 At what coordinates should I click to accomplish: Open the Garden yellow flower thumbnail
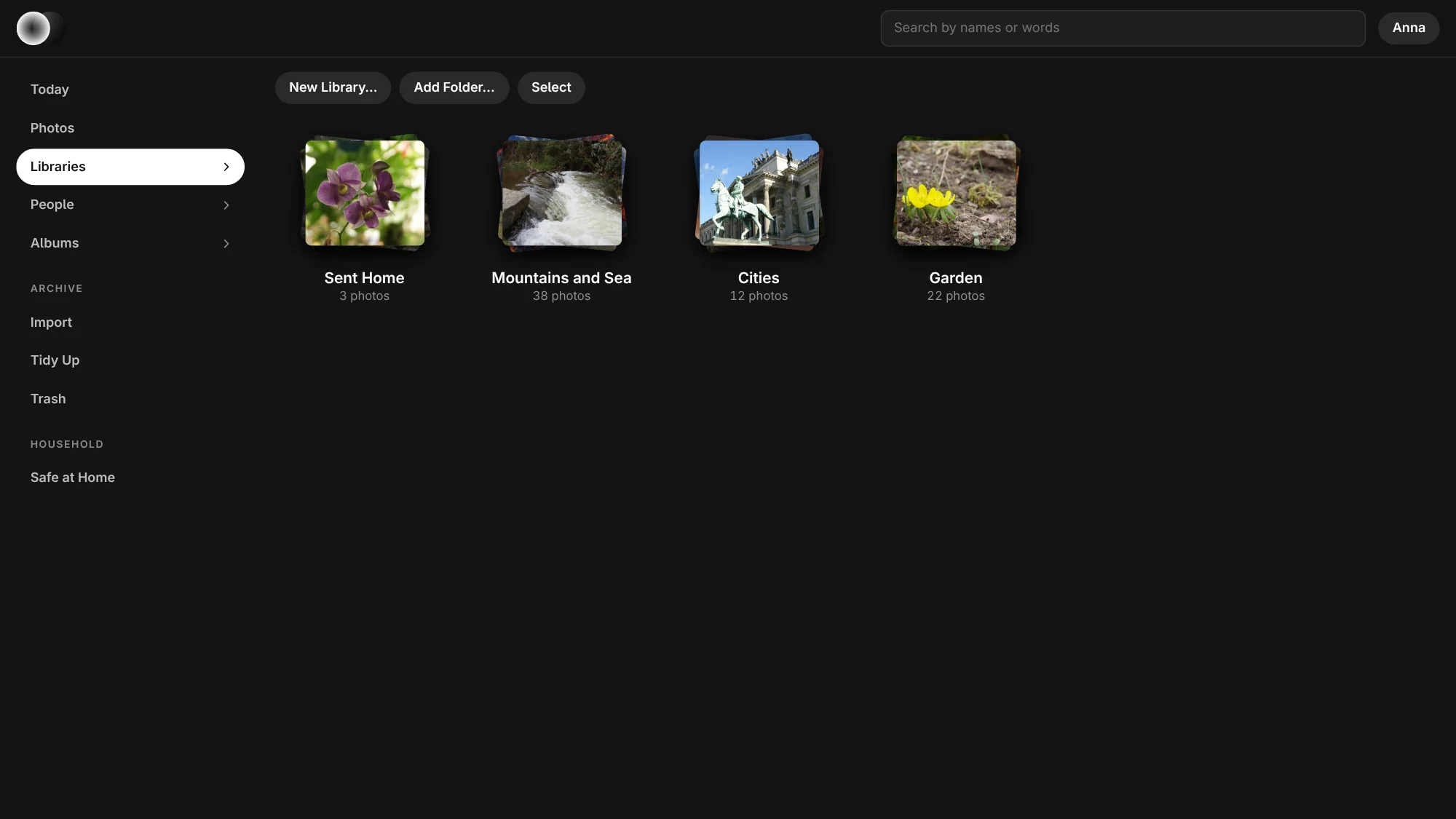pos(956,193)
